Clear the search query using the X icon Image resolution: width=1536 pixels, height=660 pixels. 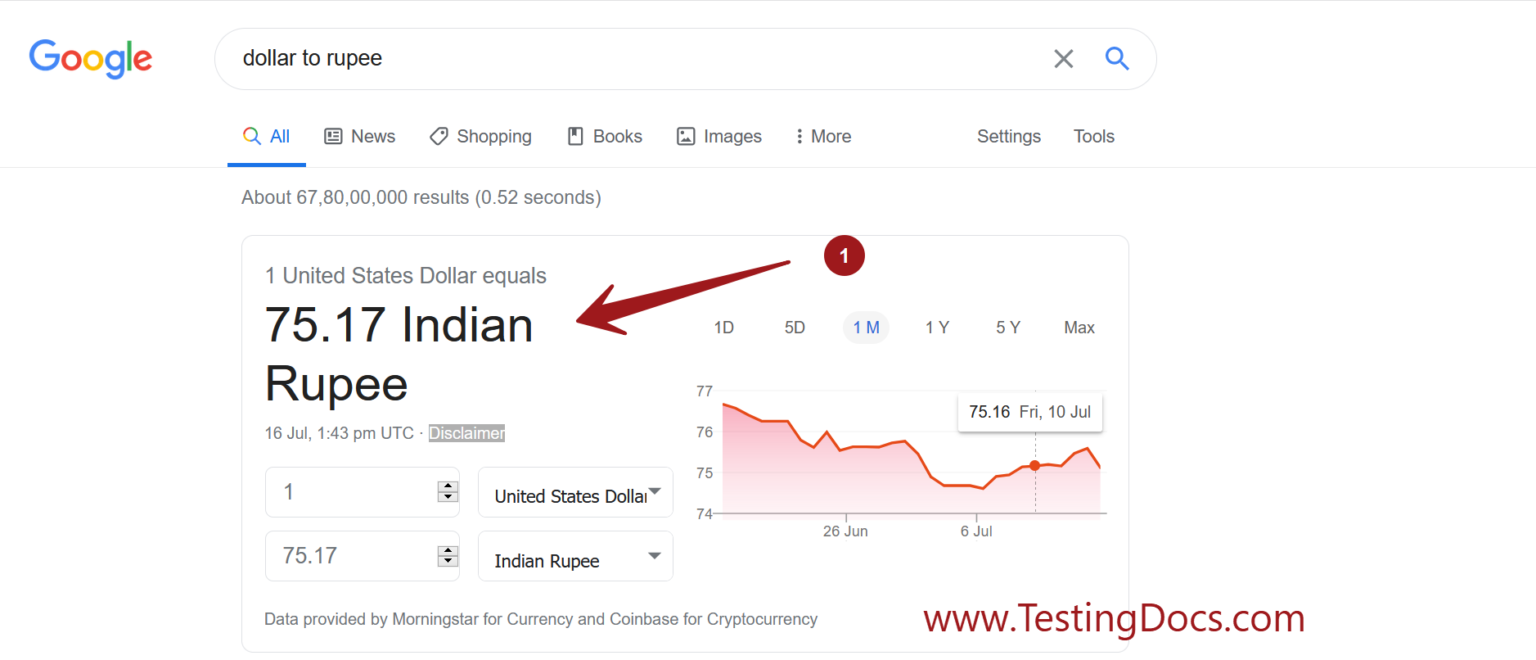[x=1063, y=58]
